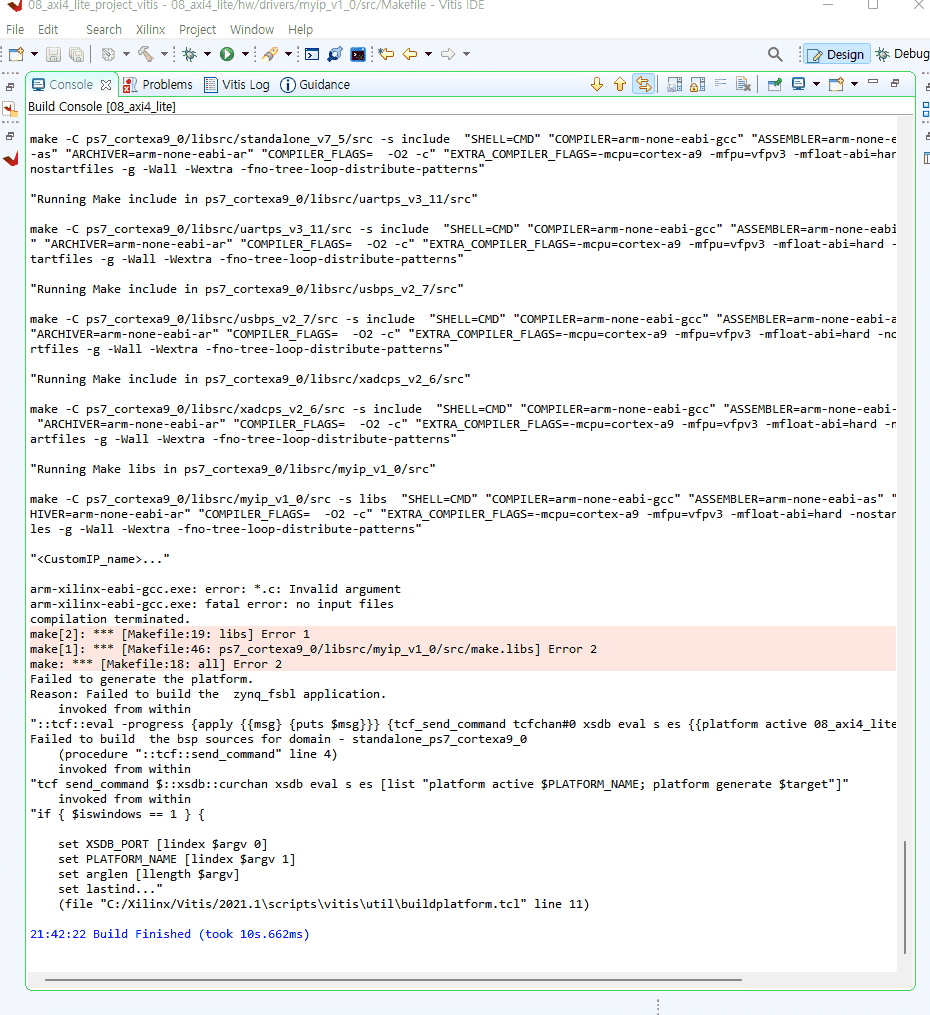Click the 'Build Console [08_axi4_lite]' header

tap(102, 107)
